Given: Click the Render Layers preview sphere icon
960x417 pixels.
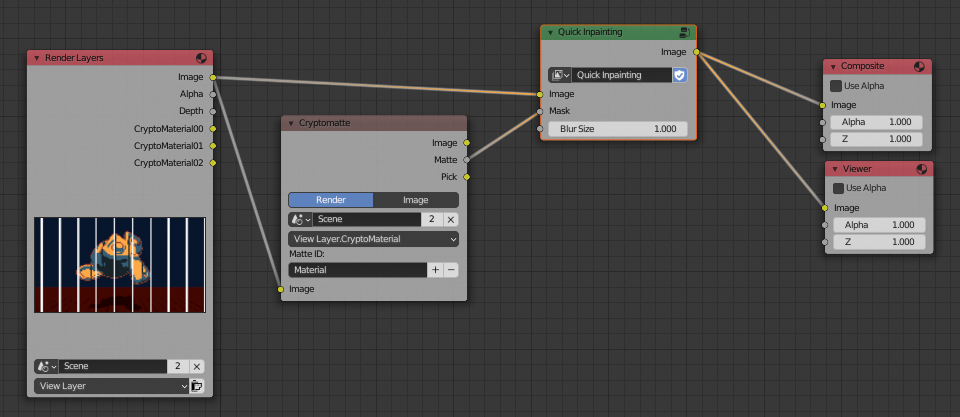Looking at the screenshot, I should (202, 58).
